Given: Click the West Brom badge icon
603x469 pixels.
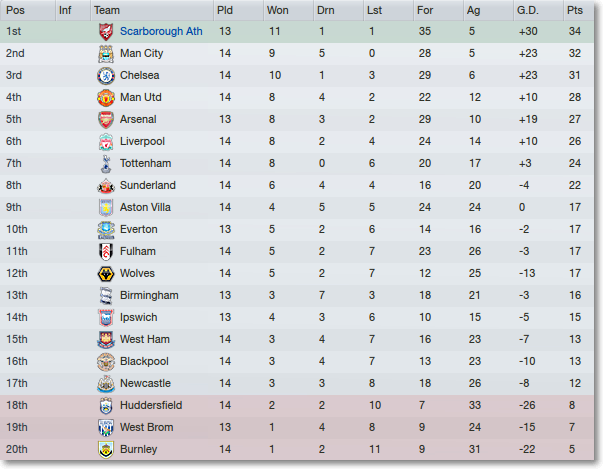Looking at the screenshot, I should pos(106,427).
